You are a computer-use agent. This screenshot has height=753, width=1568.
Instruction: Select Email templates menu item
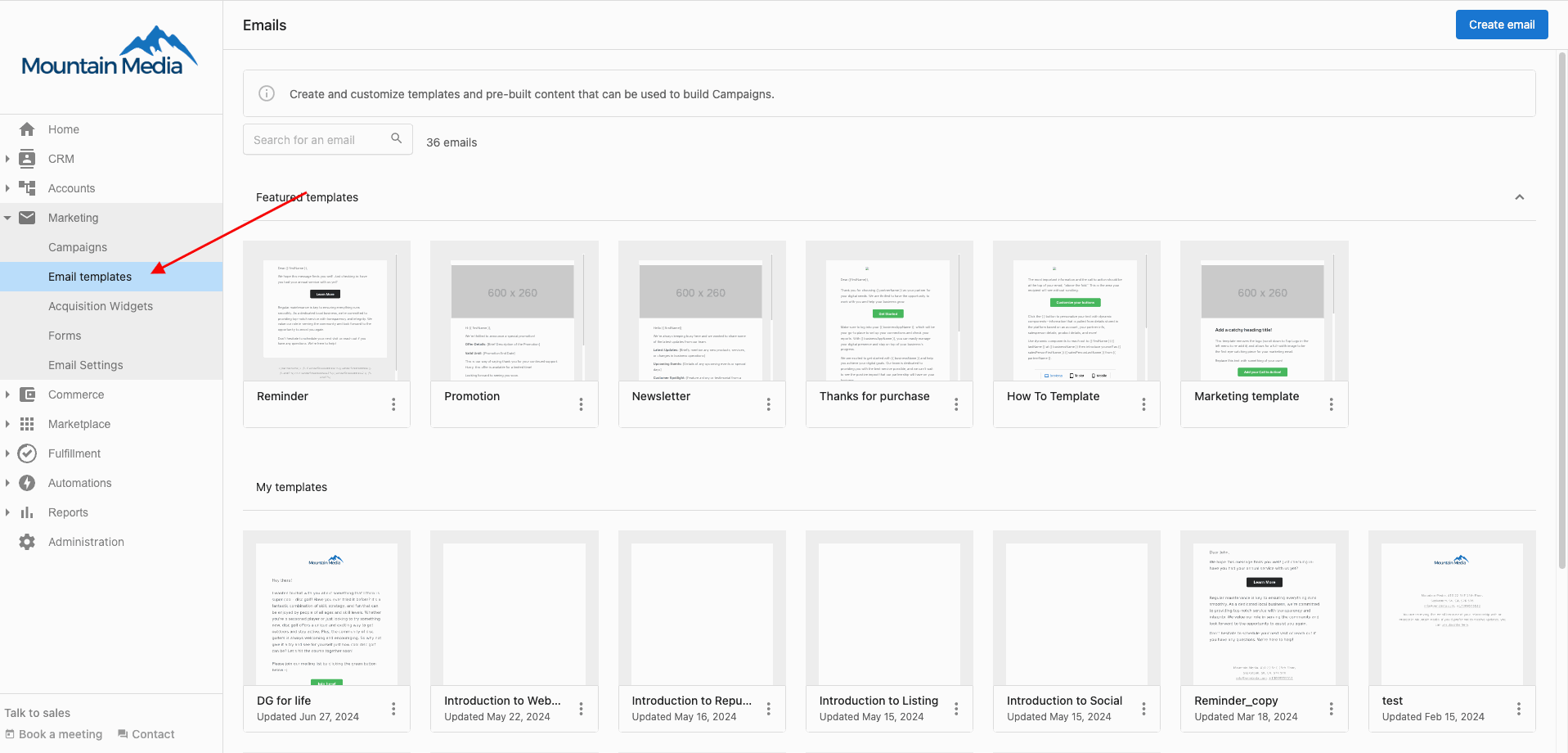(x=111, y=277)
